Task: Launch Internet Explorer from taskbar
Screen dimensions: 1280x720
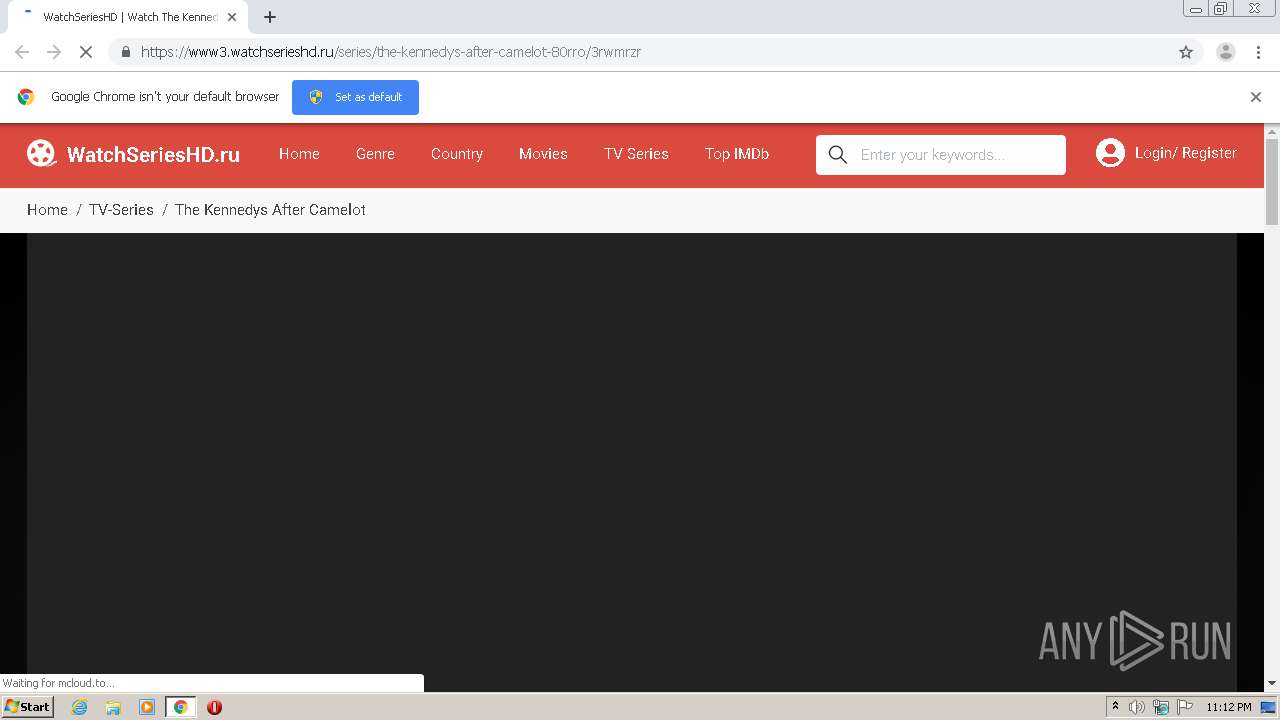Action: [79, 707]
